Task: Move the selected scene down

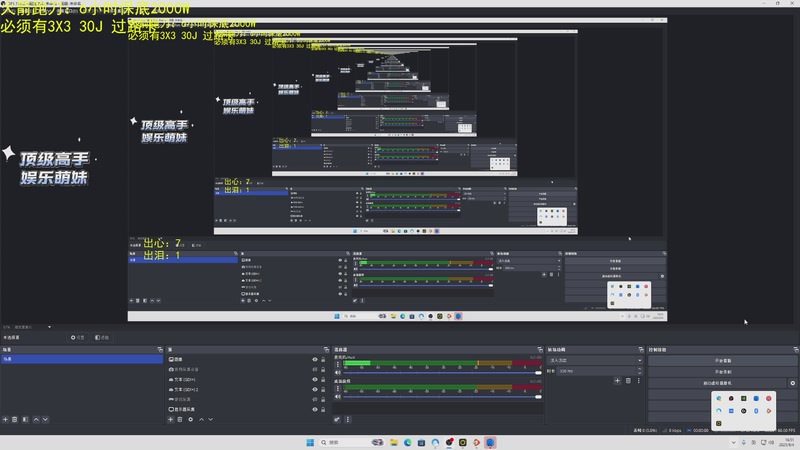Action: (x=45, y=419)
